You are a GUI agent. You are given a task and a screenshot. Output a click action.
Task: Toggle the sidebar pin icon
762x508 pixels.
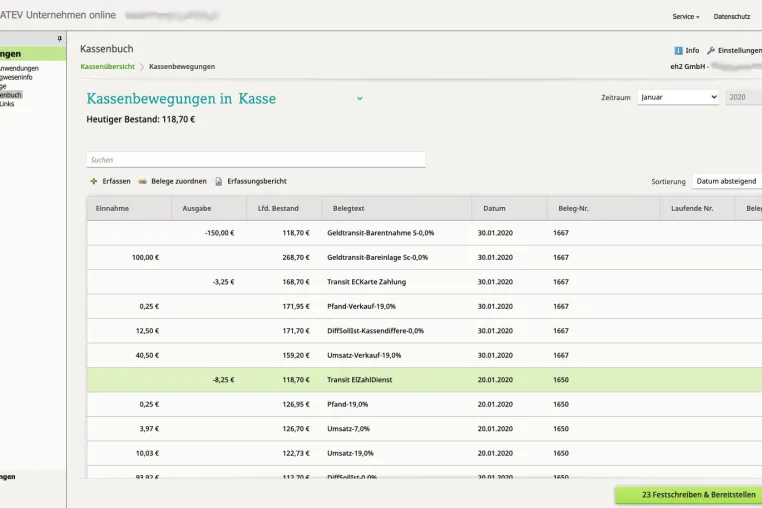point(60,38)
